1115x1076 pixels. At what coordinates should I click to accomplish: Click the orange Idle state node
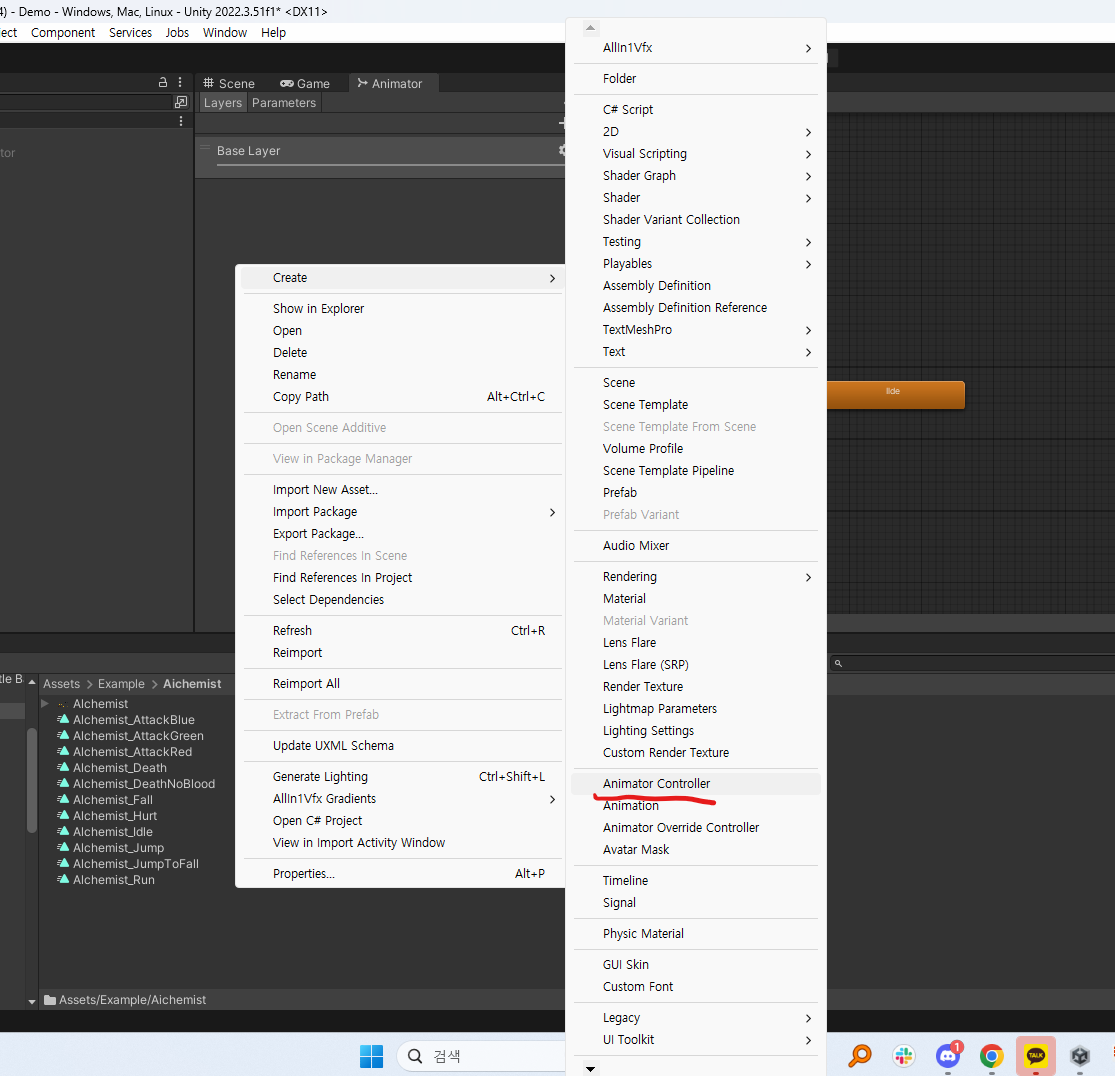click(895, 395)
